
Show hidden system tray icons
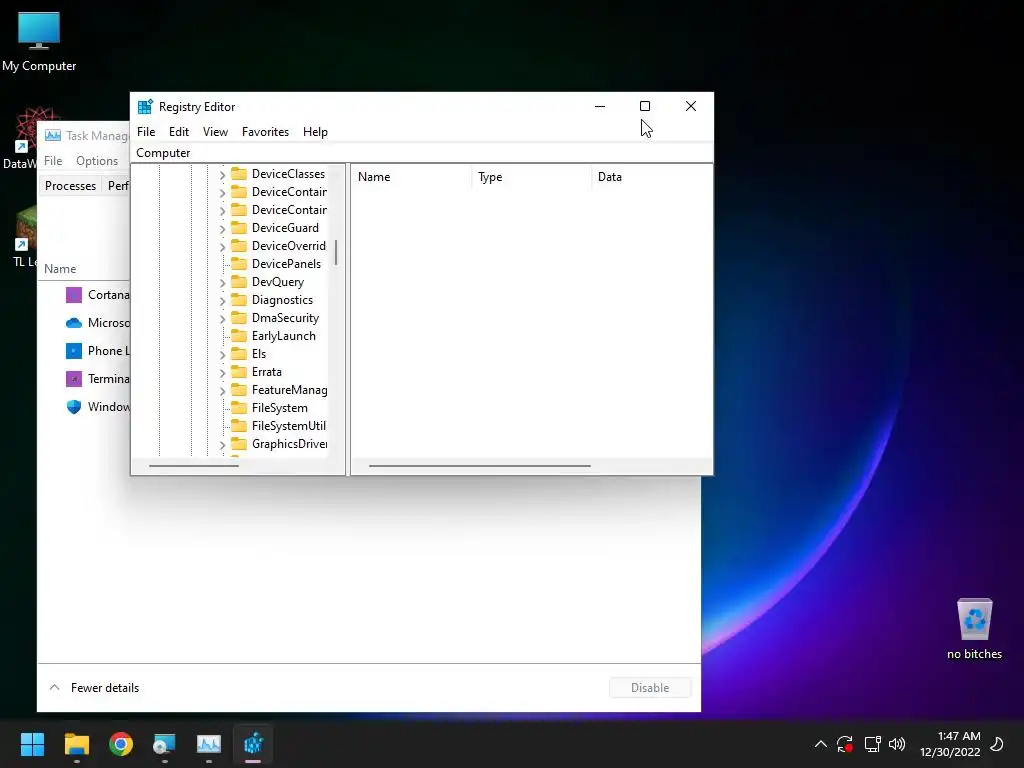tap(821, 744)
